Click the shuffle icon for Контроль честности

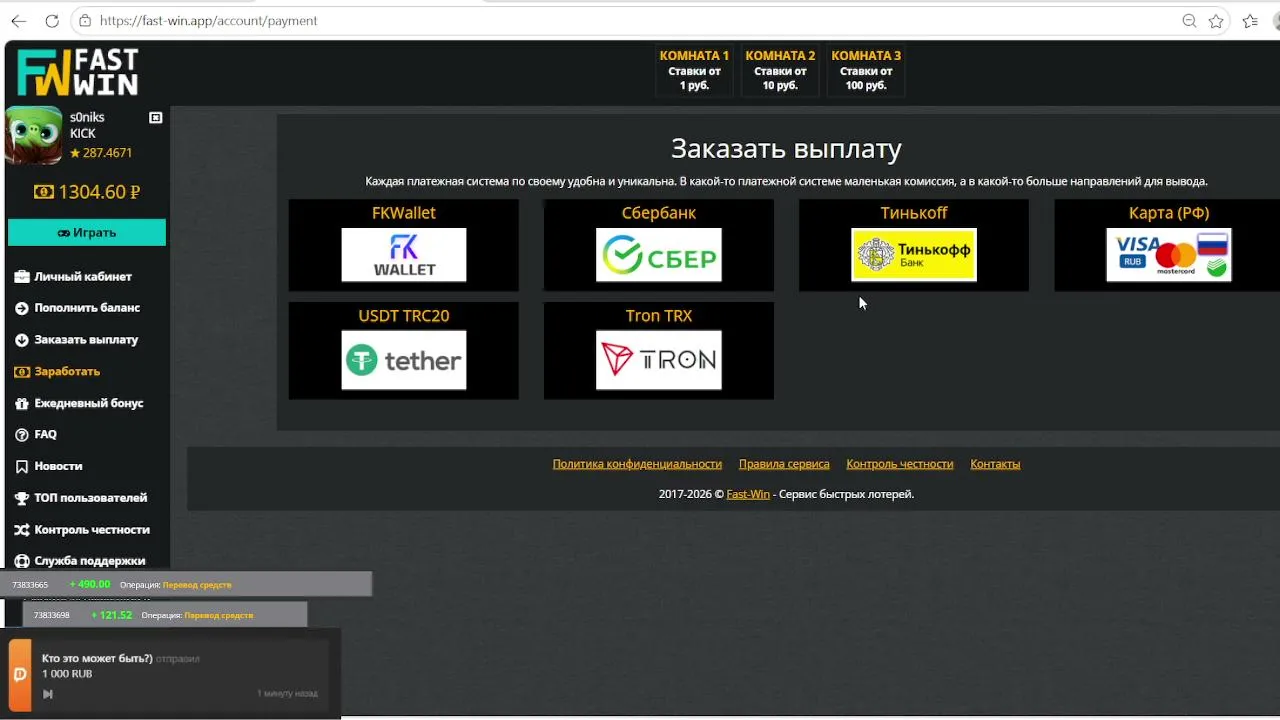22,530
